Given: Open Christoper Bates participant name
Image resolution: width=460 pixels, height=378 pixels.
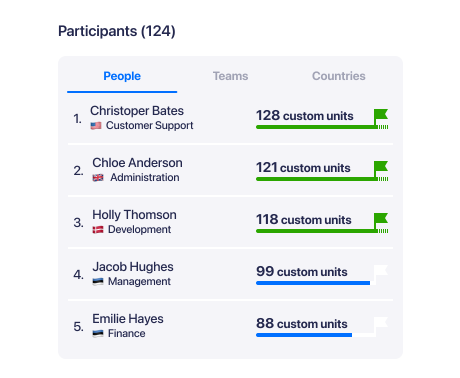Looking at the screenshot, I should (137, 111).
